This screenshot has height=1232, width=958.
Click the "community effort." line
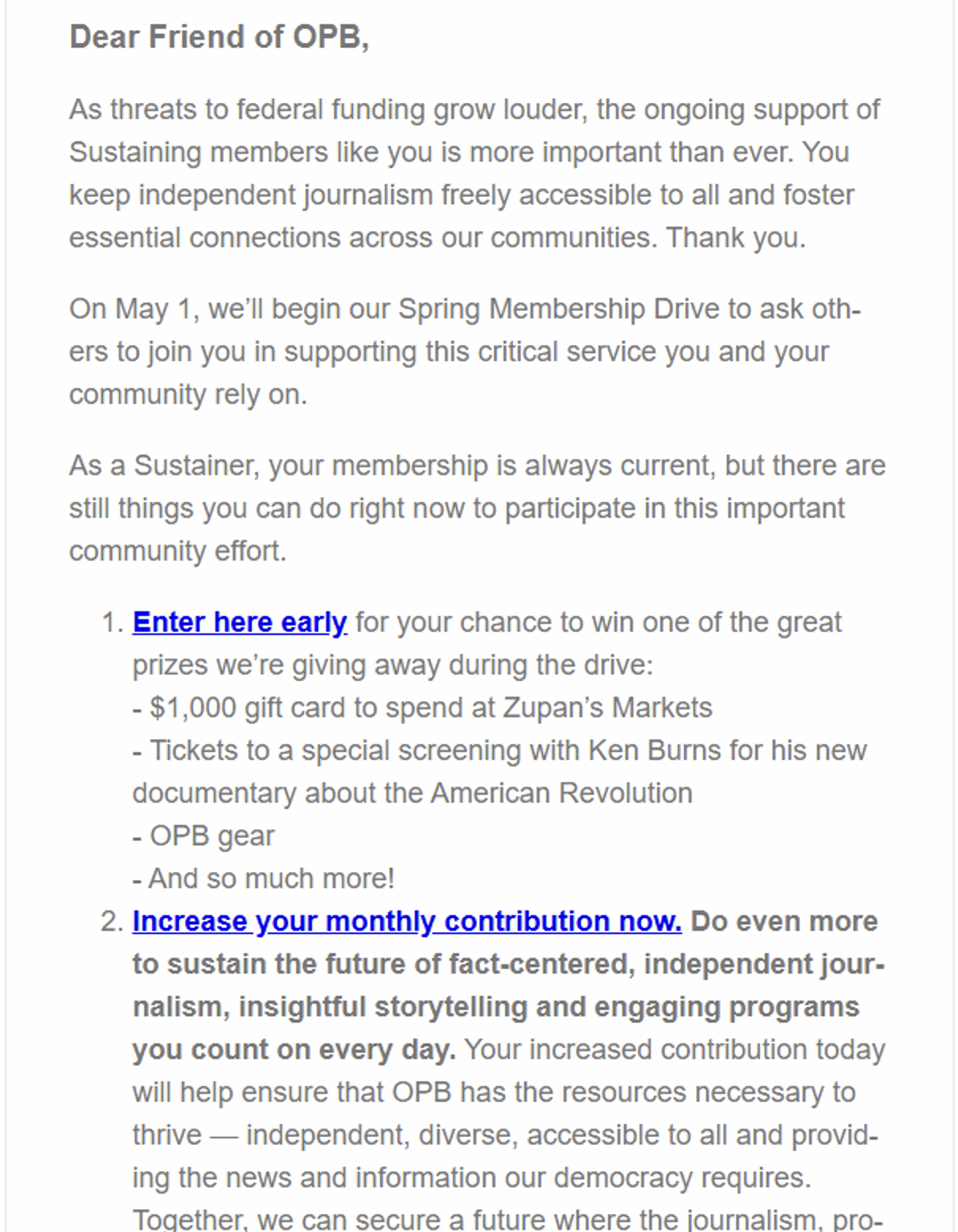pyautogui.click(x=177, y=551)
